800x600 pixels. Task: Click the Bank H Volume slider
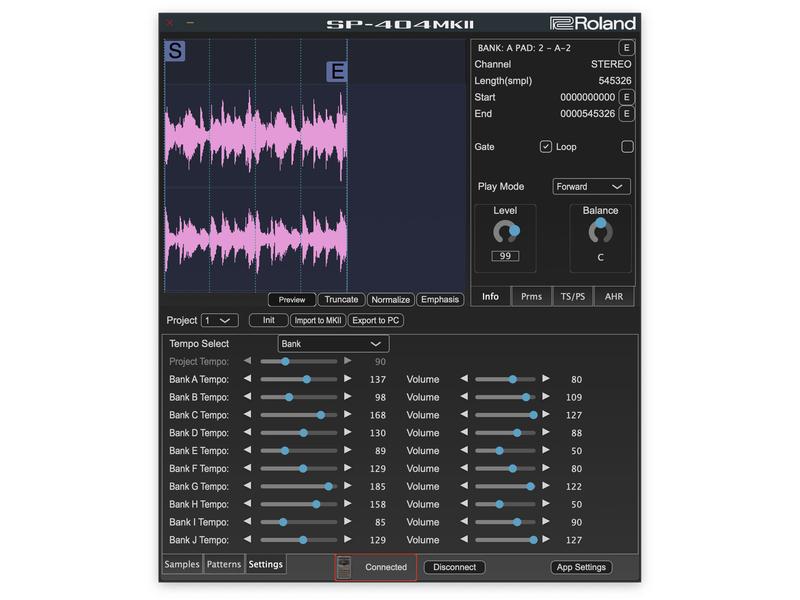[x=505, y=504]
